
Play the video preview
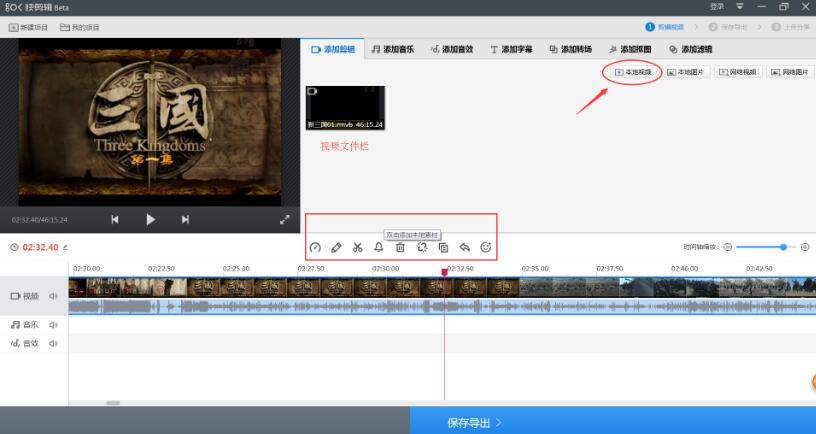(150, 220)
